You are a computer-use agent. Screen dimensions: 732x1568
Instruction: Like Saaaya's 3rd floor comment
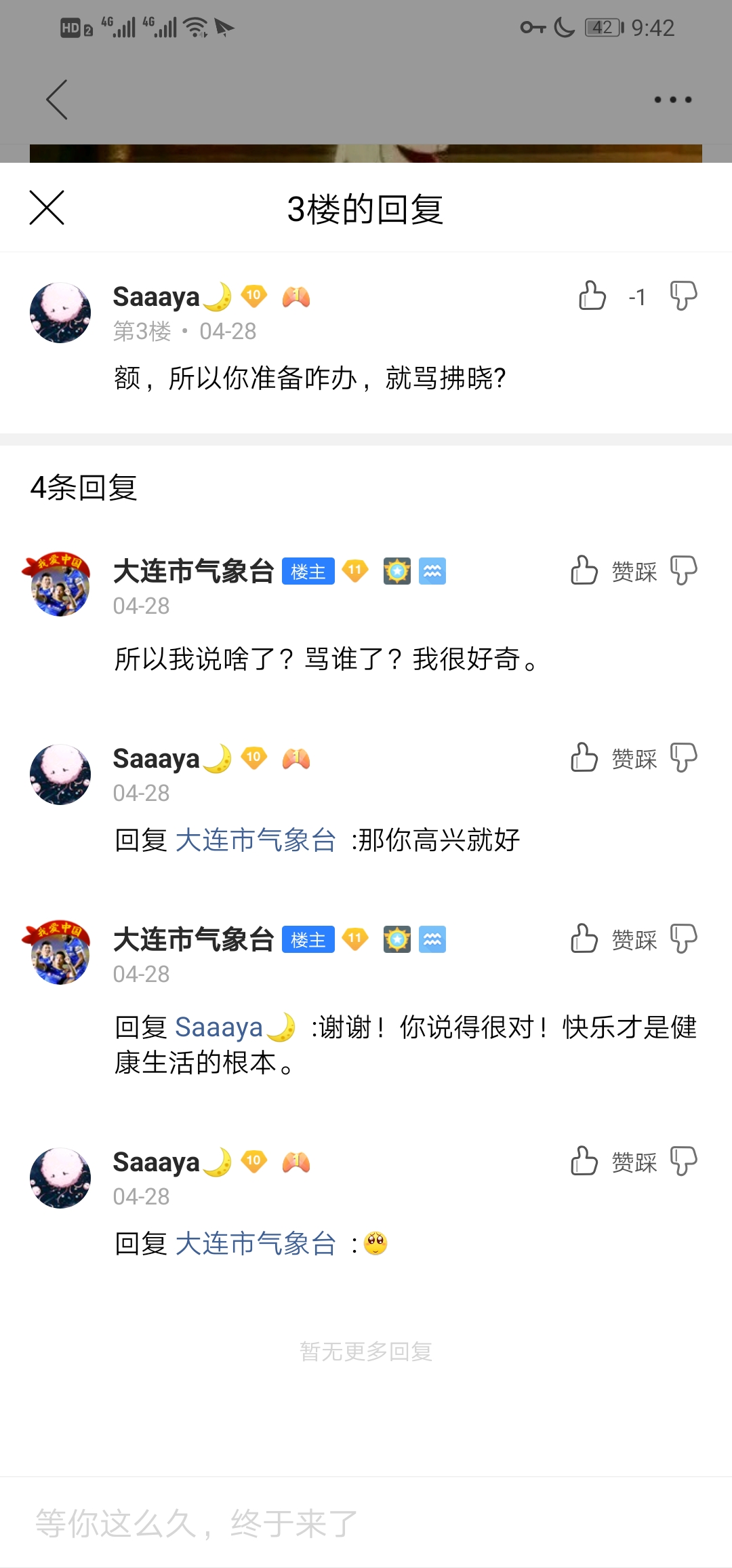click(592, 296)
